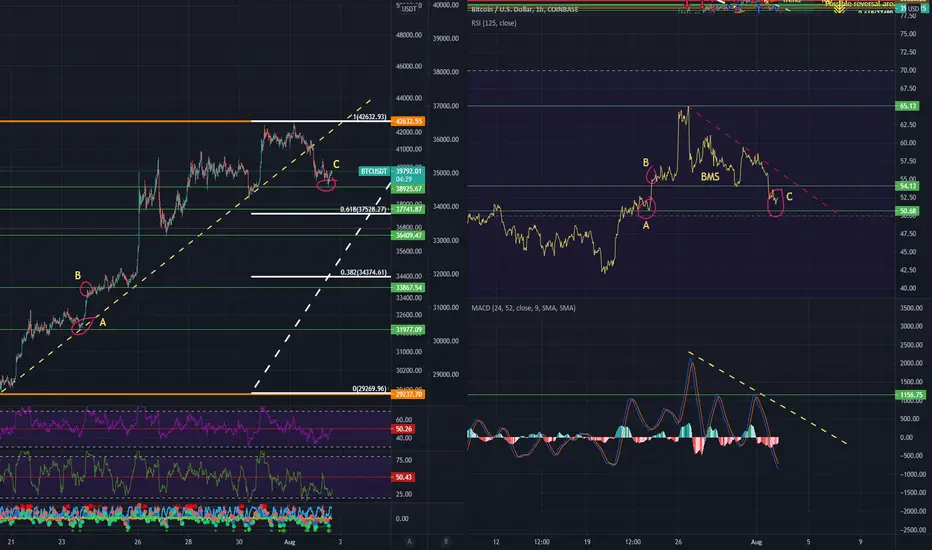The height and width of the screenshot is (550, 932).
Task: Click the 3500.00 tick on MACD axis
Action: click(x=911, y=308)
